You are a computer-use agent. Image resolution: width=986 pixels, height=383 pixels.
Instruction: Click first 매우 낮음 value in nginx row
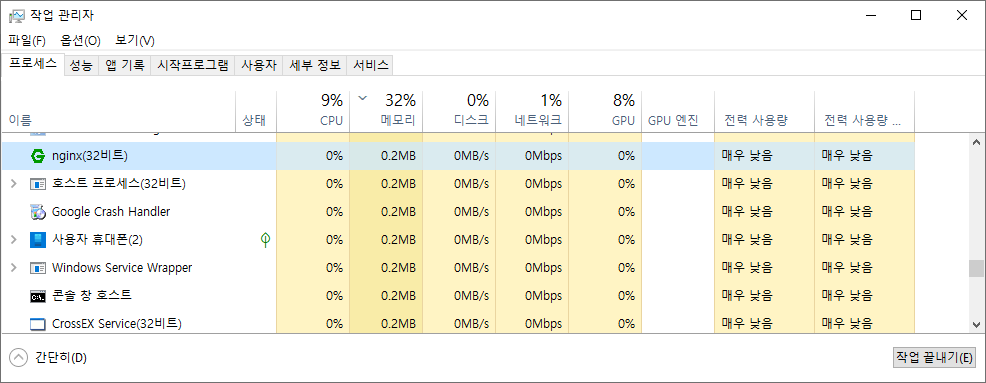(x=747, y=156)
